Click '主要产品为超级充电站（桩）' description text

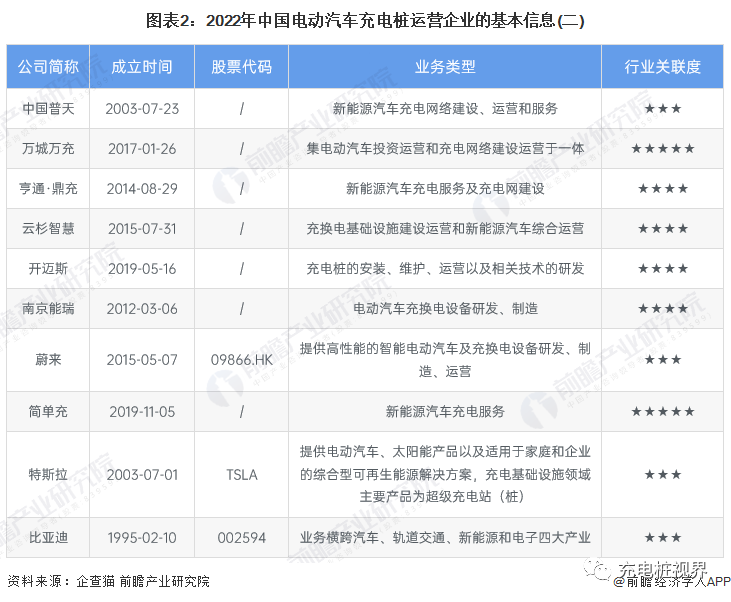[x=442, y=497]
